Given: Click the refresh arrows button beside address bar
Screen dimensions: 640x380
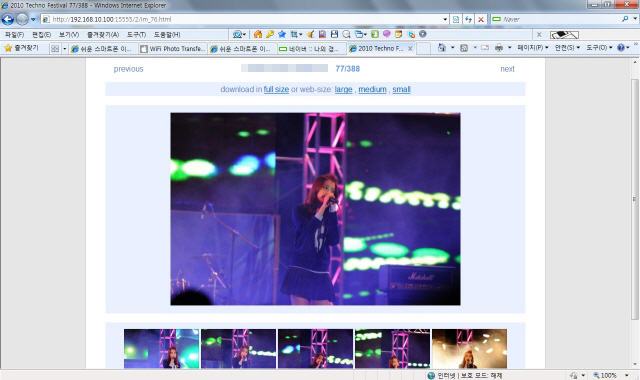Looking at the screenshot, I should (x=469, y=19).
